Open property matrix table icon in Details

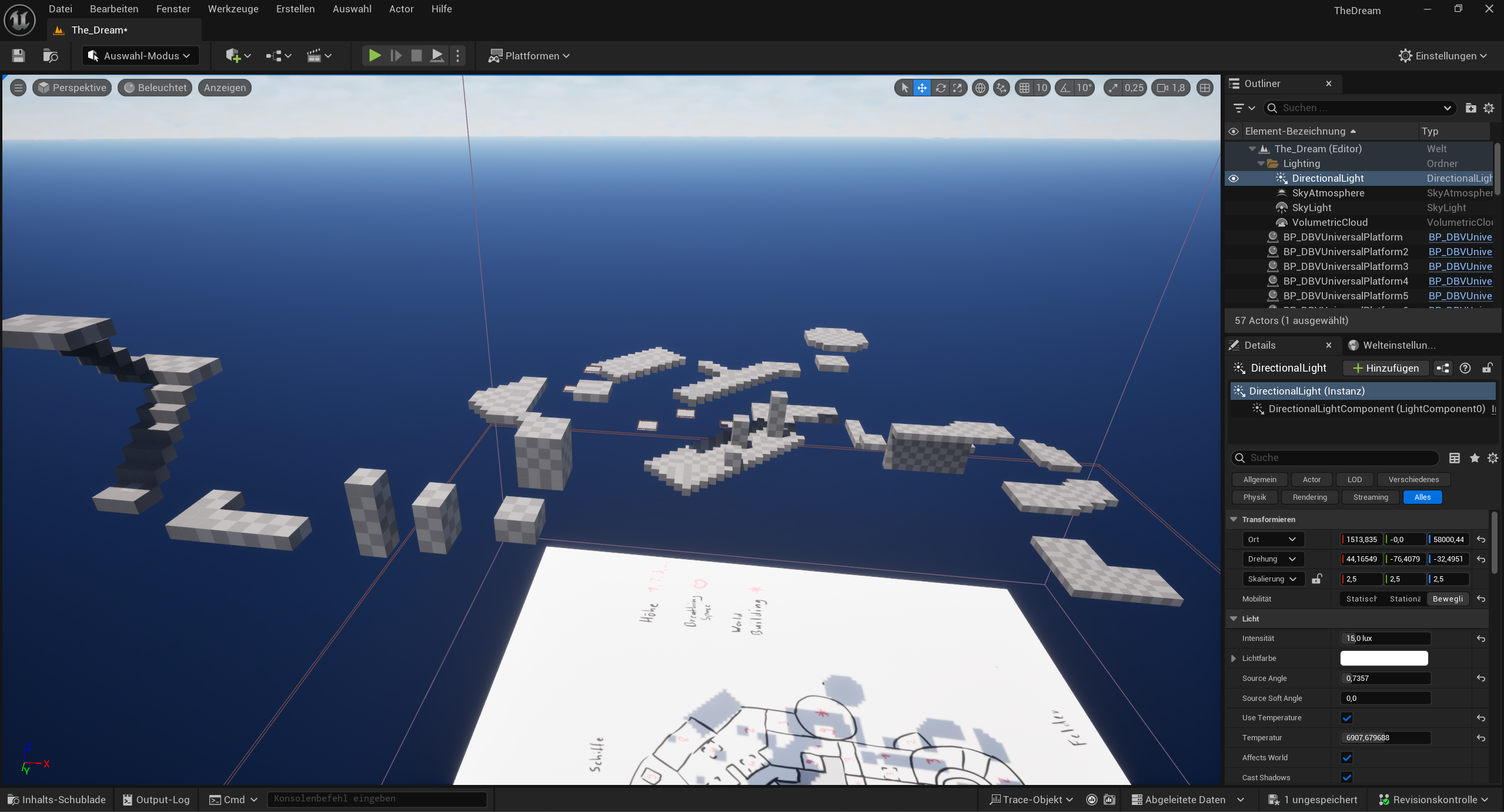tap(1455, 458)
